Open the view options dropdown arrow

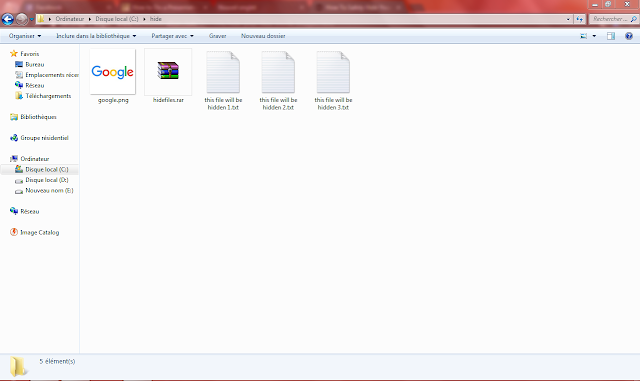594,36
